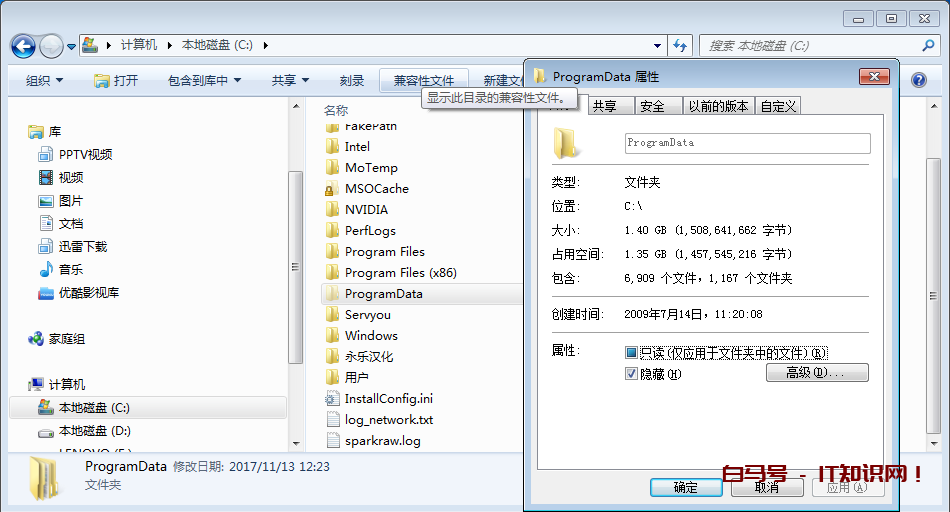Open recent pages dropdown beside Forward arrow
Screen dimensions: 950x512
(x=71, y=47)
